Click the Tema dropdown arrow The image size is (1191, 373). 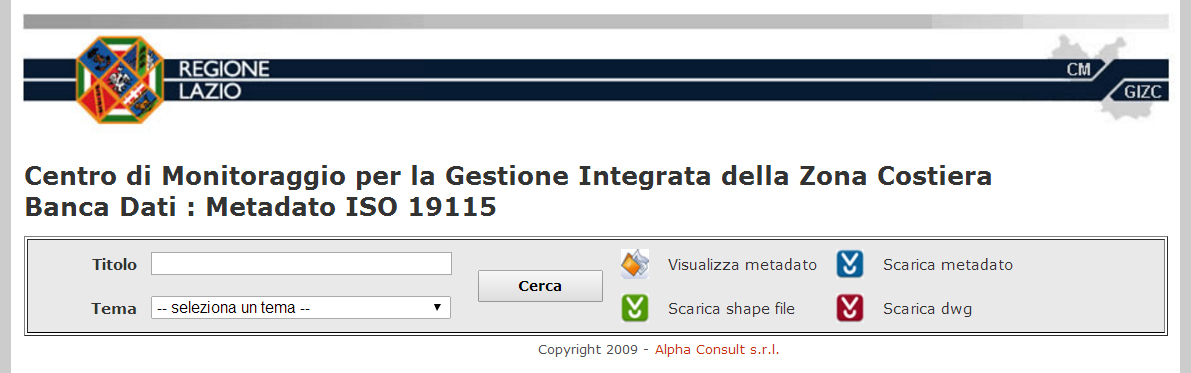pos(437,308)
